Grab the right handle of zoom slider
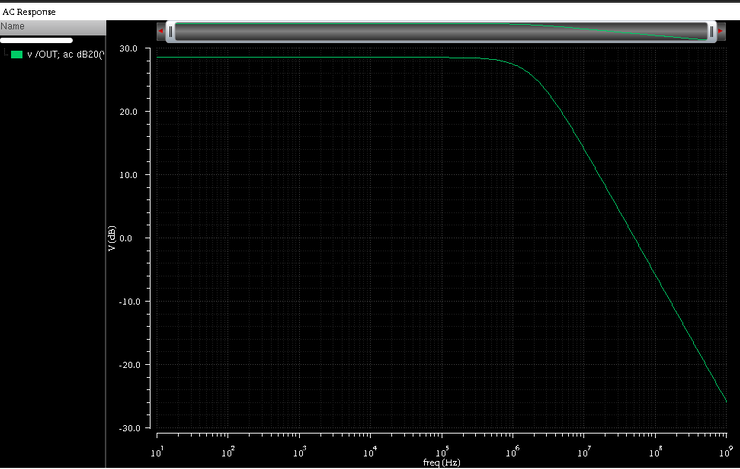This screenshot has height=469, width=740. (x=711, y=32)
